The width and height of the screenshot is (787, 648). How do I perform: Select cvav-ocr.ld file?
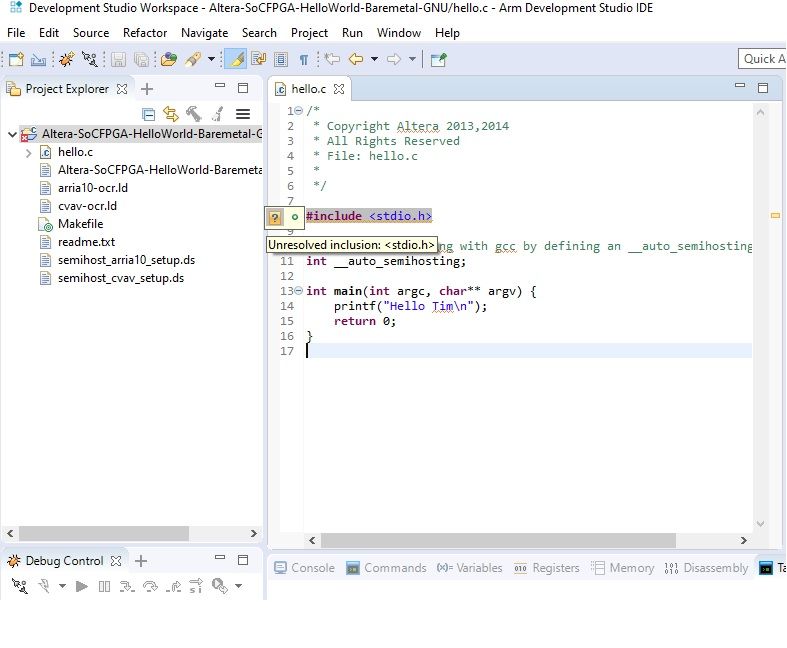point(87,206)
